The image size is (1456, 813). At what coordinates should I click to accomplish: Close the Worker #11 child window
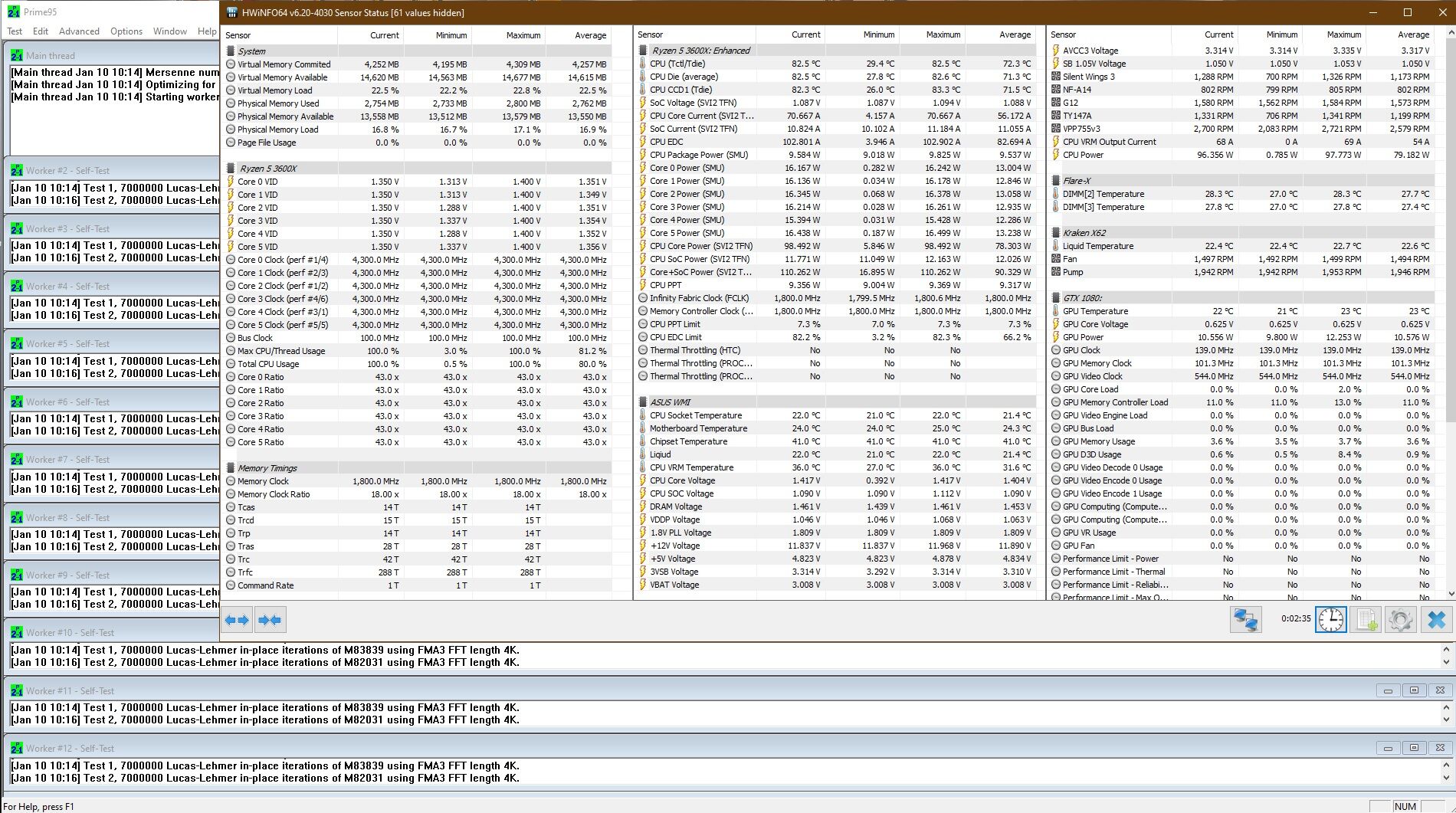point(1440,690)
